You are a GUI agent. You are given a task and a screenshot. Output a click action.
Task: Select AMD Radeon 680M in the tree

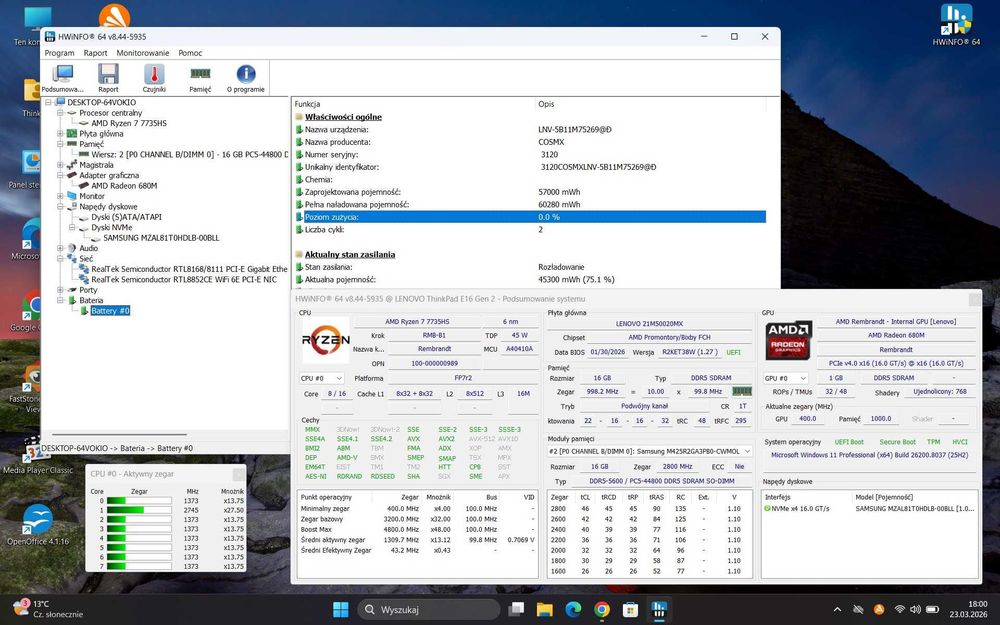pyautogui.click(x=124, y=186)
